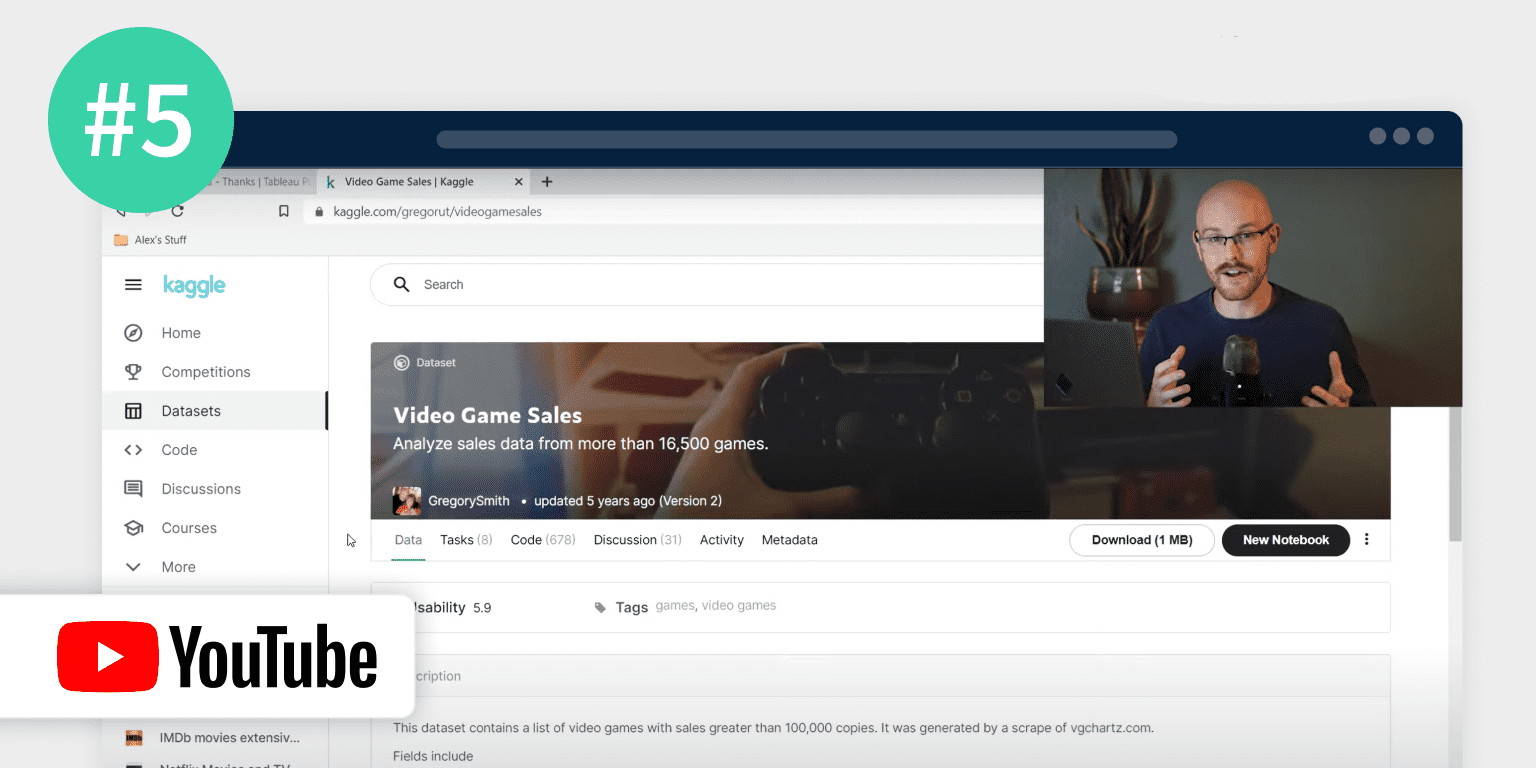Image resolution: width=1536 pixels, height=768 pixels.
Task: Click the search magnifier icon
Action: (402, 285)
